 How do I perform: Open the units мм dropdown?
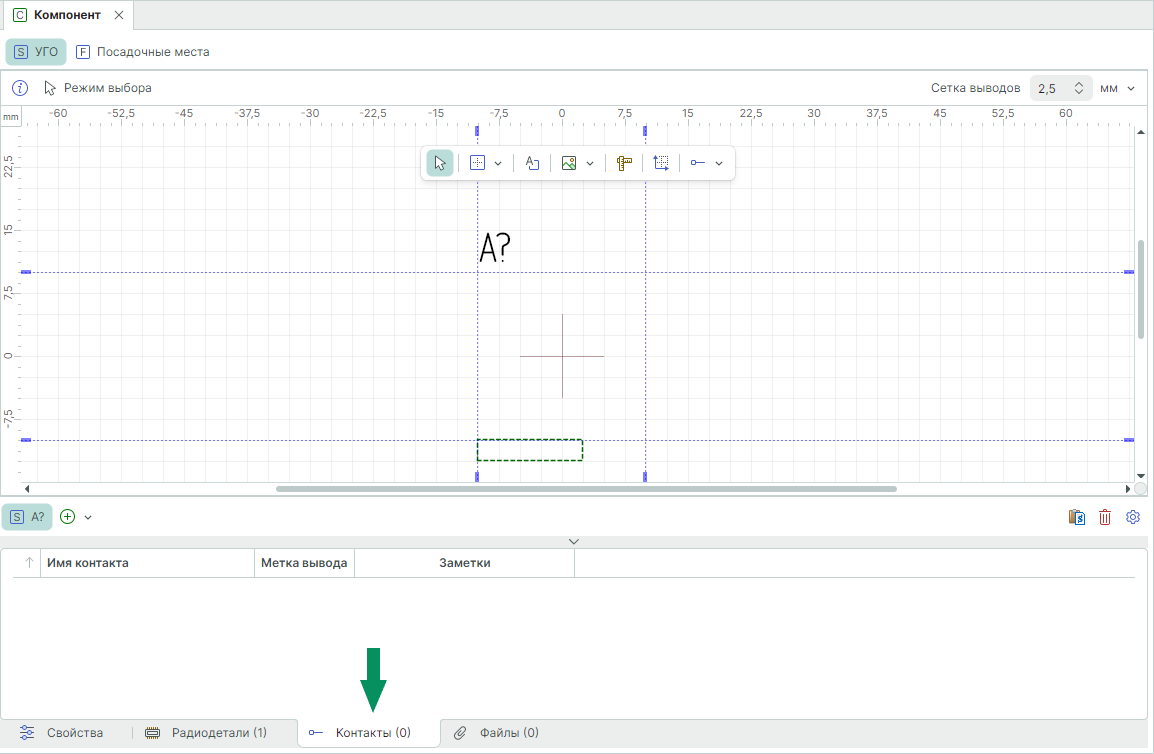tap(1118, 88)
